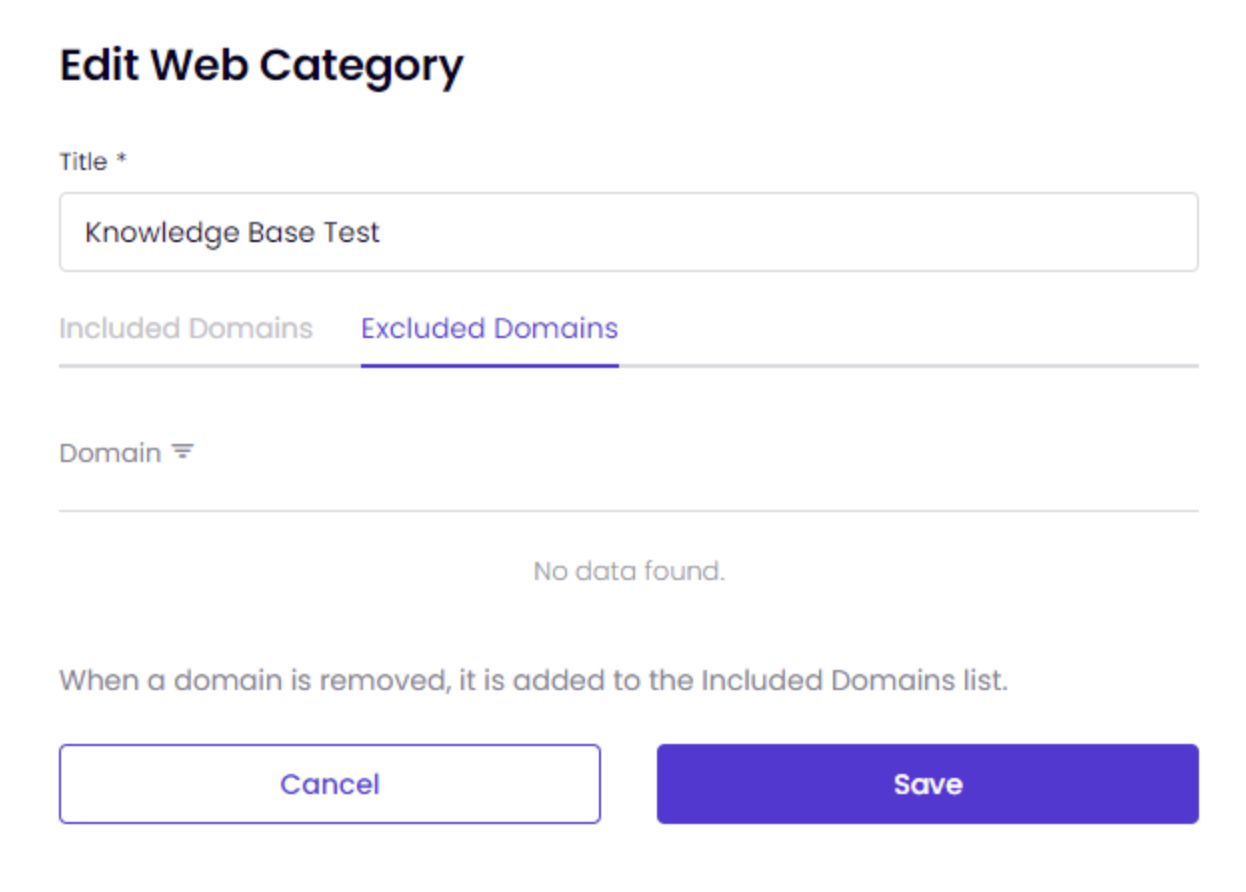The width and height of the screenshot is (1246, 892).
Task: Place cursor in 'Knowledge Base Test' text
Action: 232,232
